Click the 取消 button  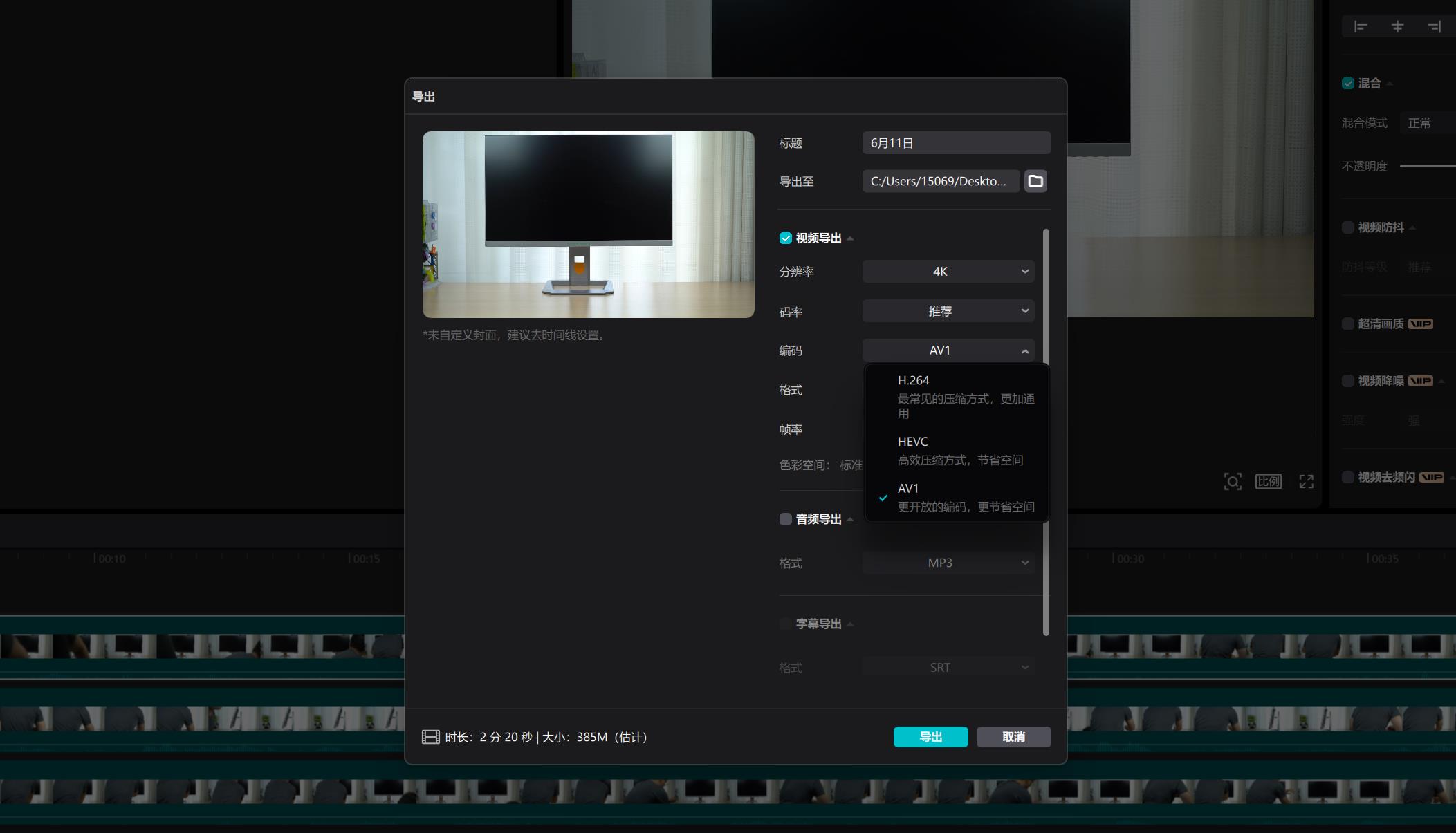[1013, 737]
